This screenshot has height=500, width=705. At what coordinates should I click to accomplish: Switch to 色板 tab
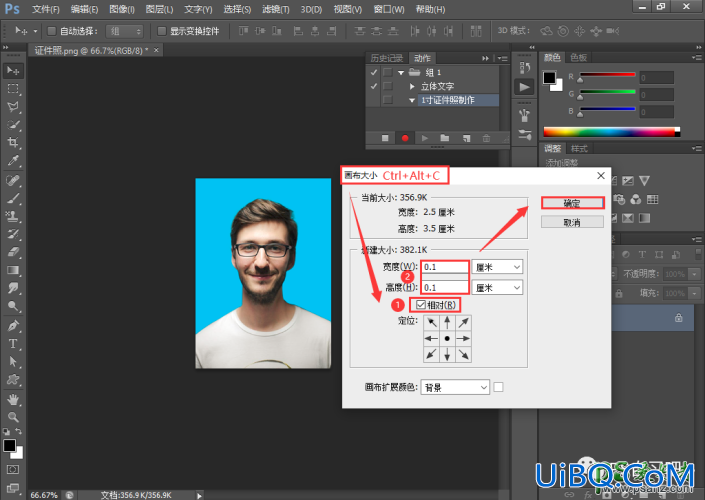coord(579,57)
